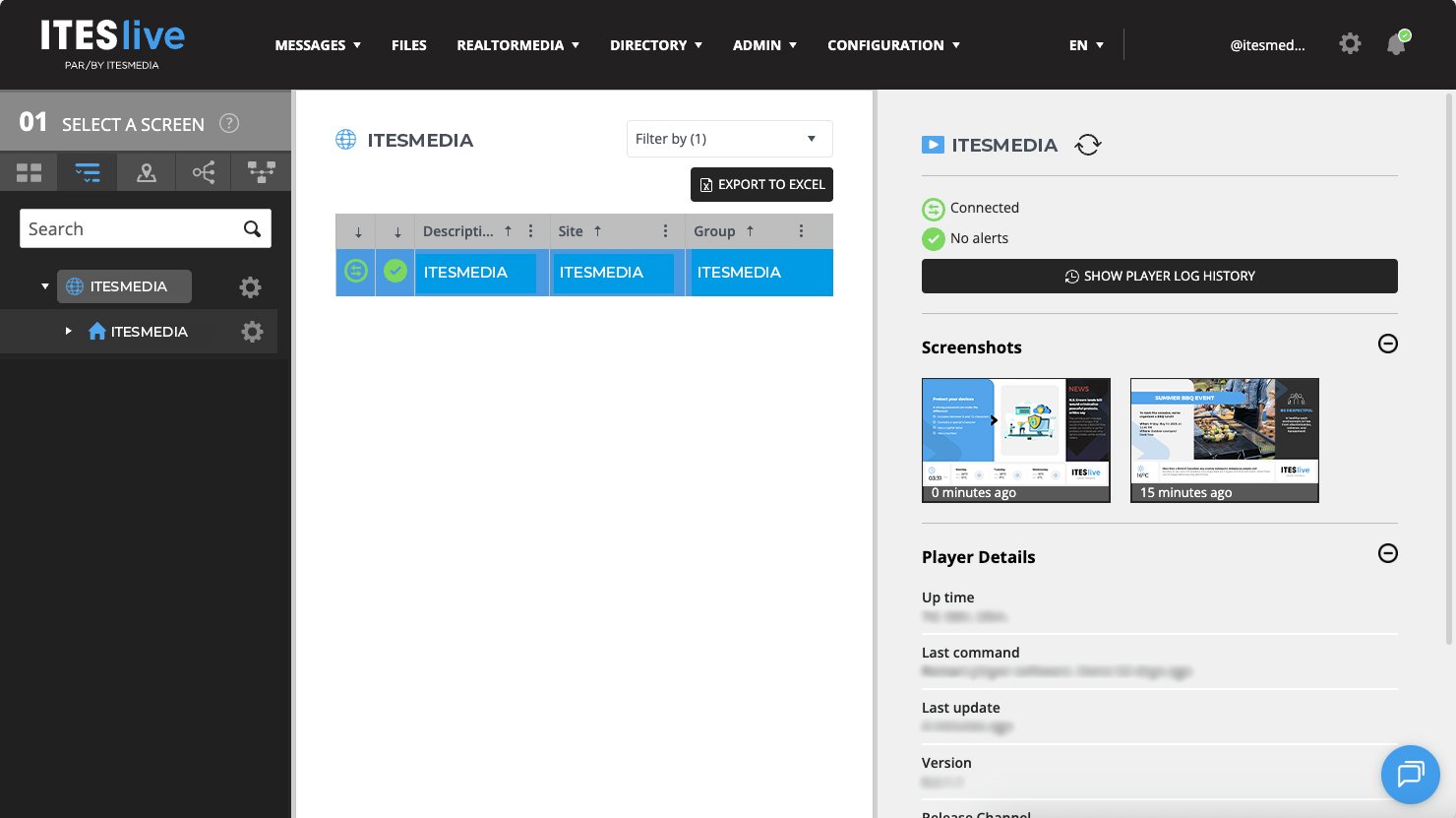Open gear settings for ITESMEDIA home node
This screenshot has width=1456, height=818.
253,332
